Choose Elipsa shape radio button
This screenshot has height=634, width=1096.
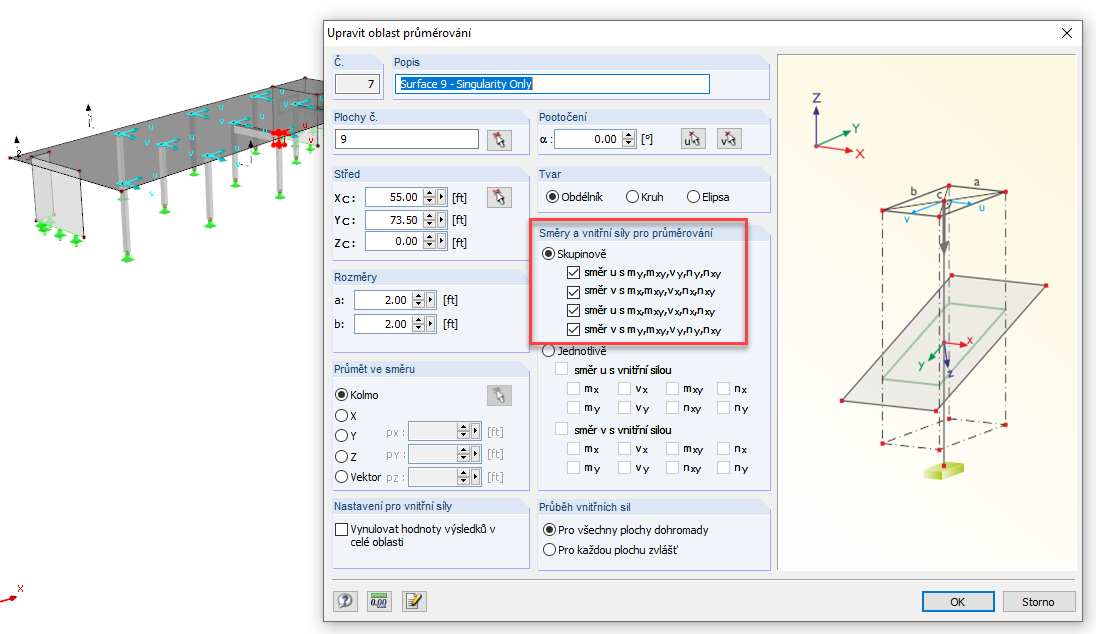coord(693,197)
